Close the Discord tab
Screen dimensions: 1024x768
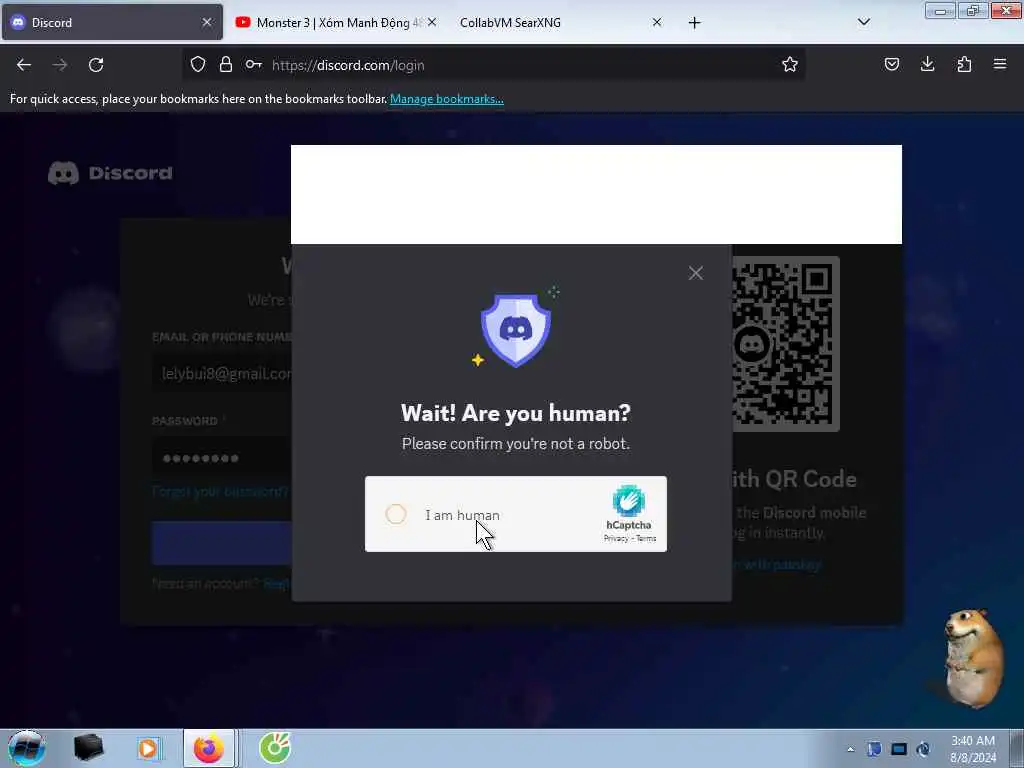(207, 22)
